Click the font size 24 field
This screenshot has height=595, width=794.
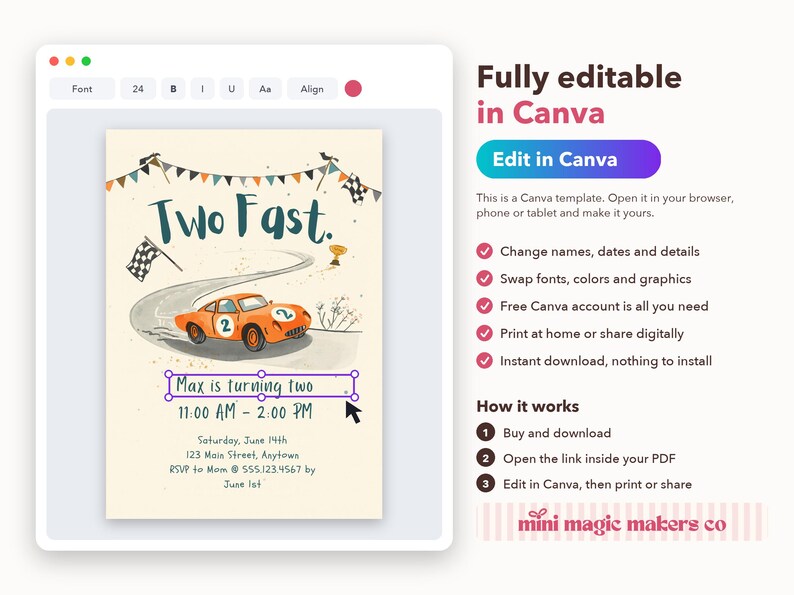coord(138,89)
